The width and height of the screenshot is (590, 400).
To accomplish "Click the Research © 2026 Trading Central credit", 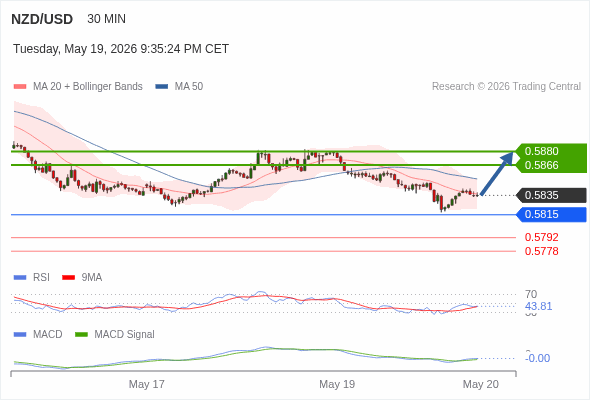I will click(506, 87).
